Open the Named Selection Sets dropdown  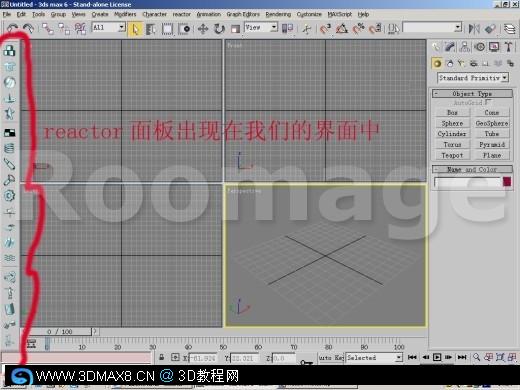pyautogui.click(x=432, y=27)
